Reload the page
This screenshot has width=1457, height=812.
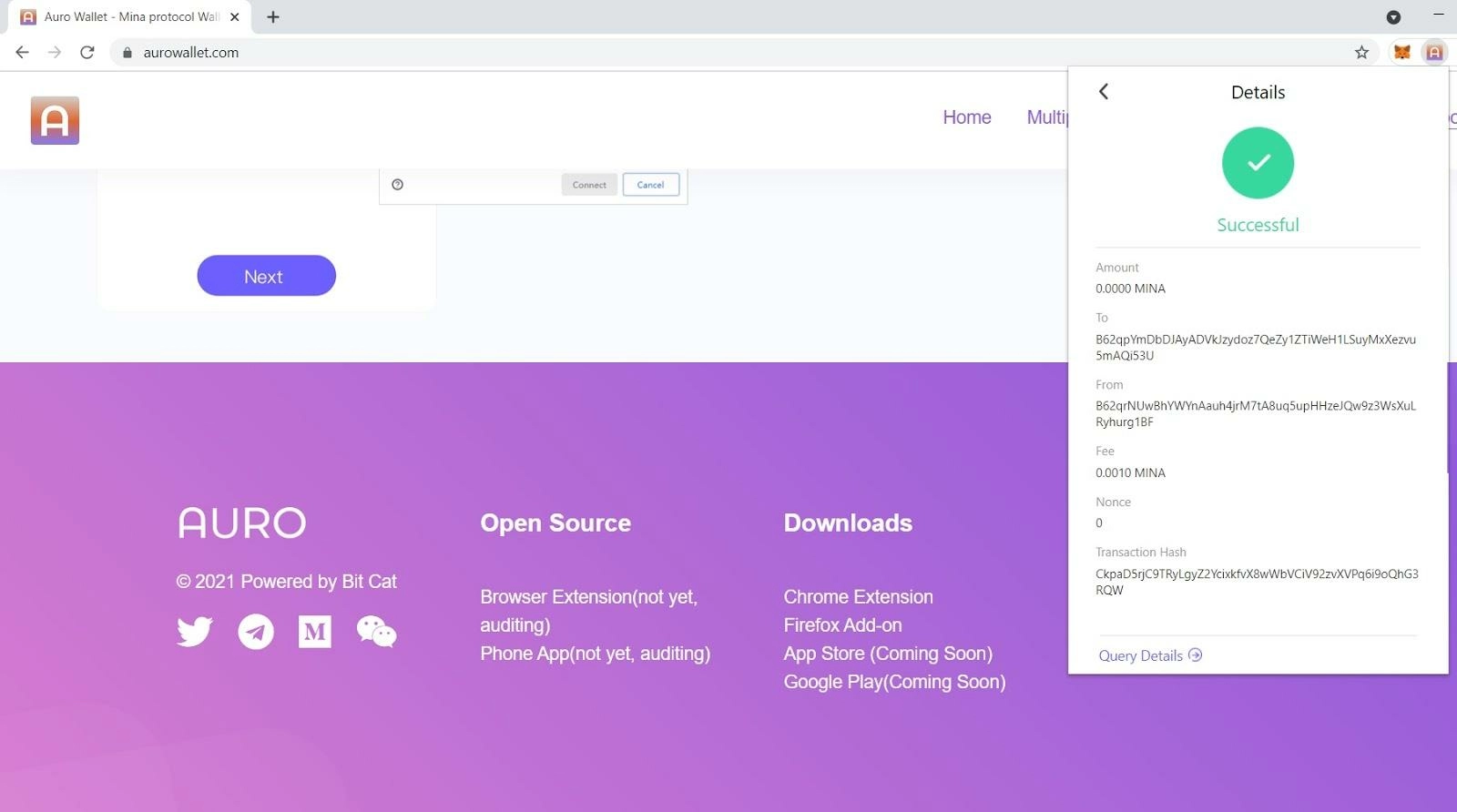click(87, 52)
